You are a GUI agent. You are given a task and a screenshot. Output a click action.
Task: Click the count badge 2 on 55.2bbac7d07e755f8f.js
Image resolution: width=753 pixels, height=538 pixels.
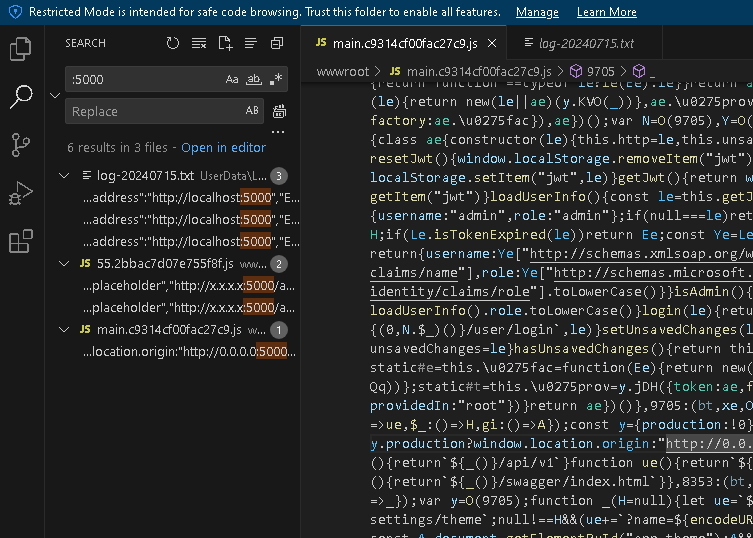tap(279, 264)
